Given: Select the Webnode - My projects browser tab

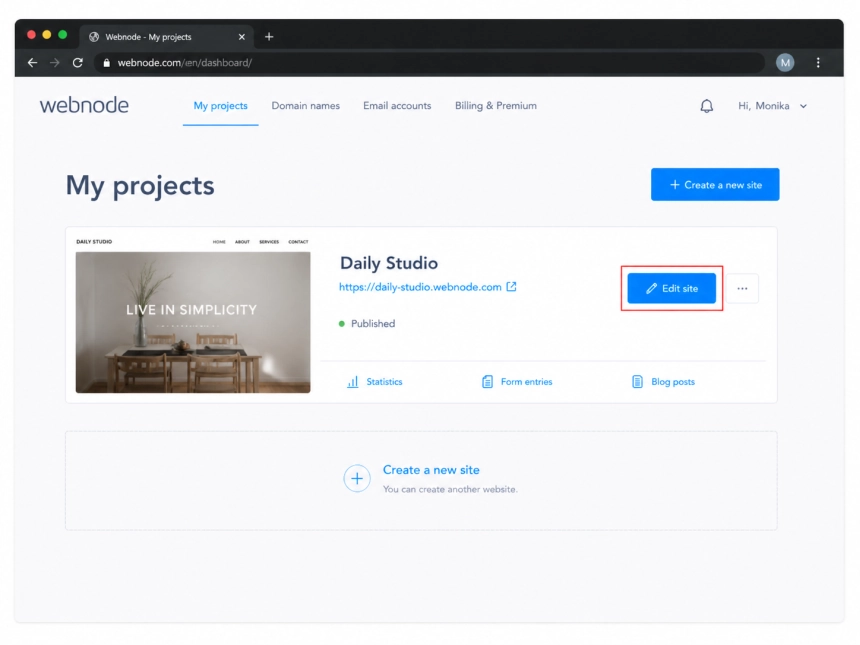Looking at the screenshot, I should tap(167, 37).
